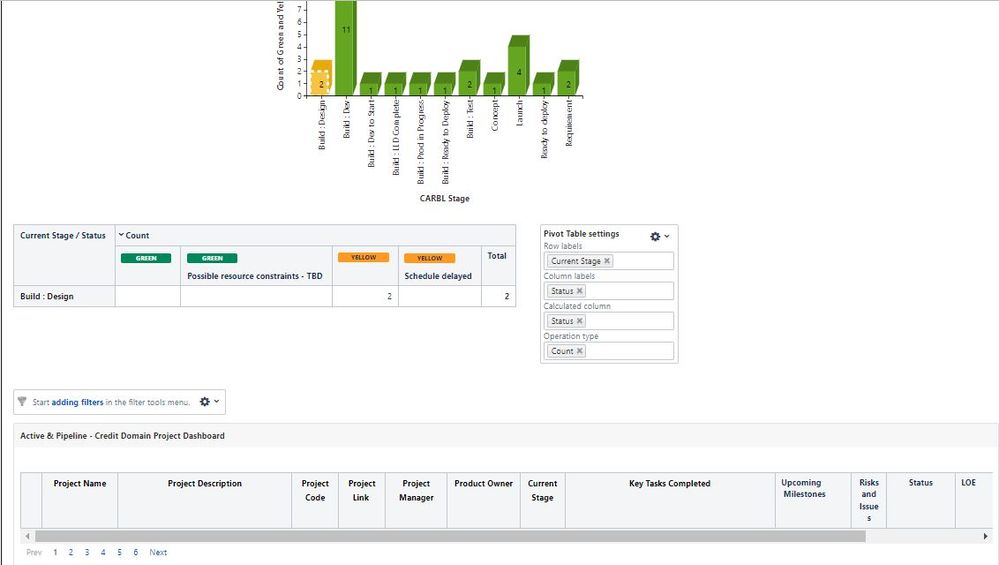Click the horizontal scrollbar thumb of the table

pyautogui.click(x=450, y=536)
